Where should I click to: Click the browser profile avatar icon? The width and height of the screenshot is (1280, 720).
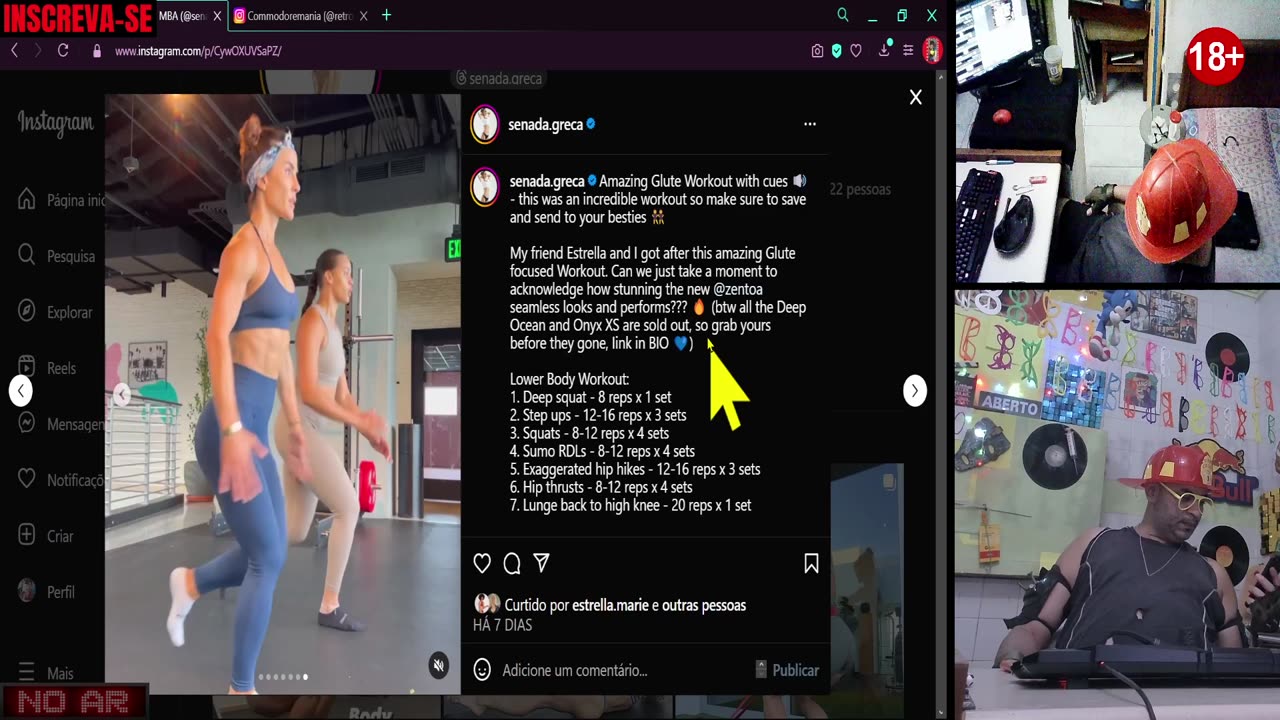tap(932, 50)
